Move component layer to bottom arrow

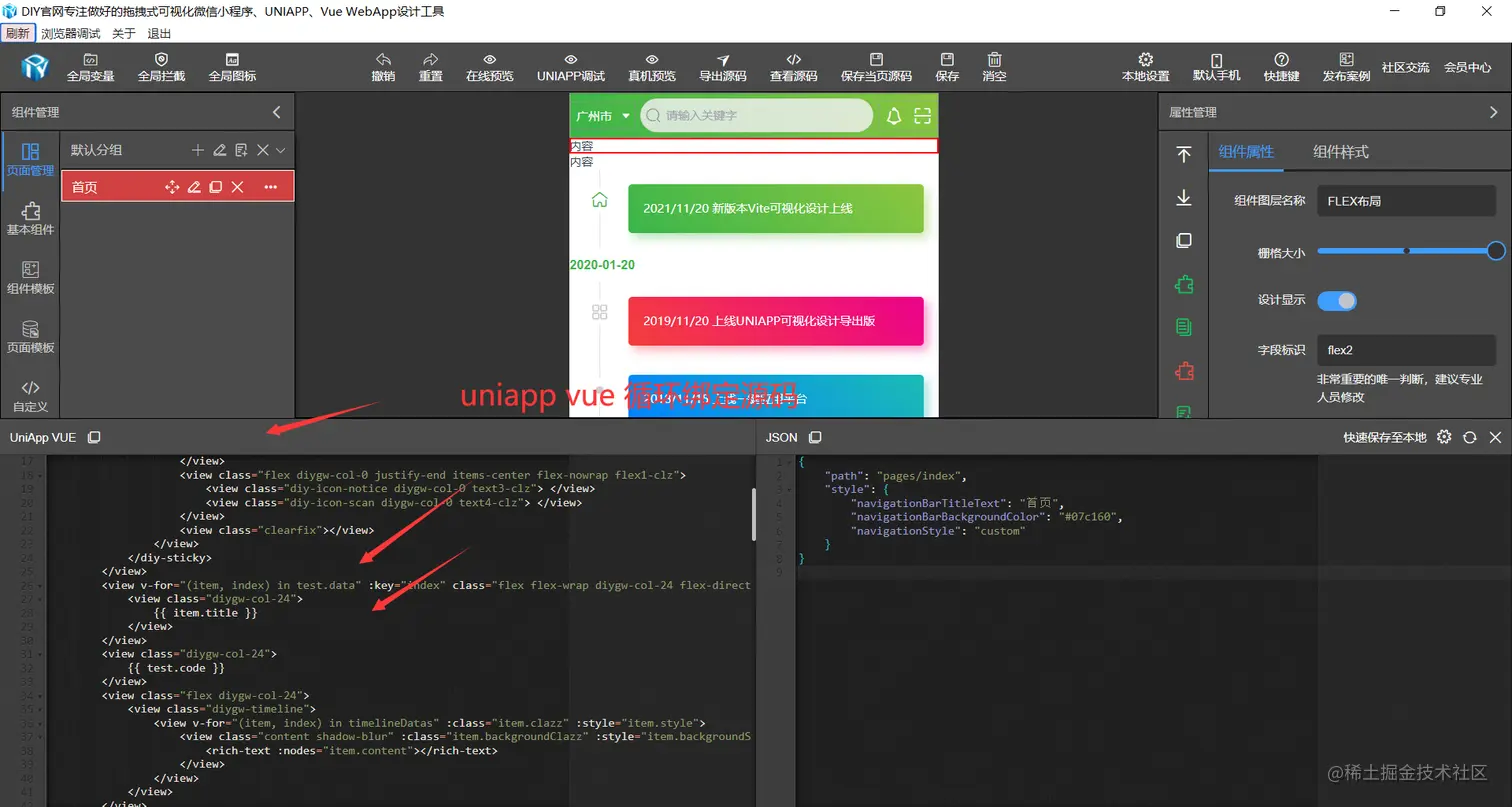point(1184,198)
